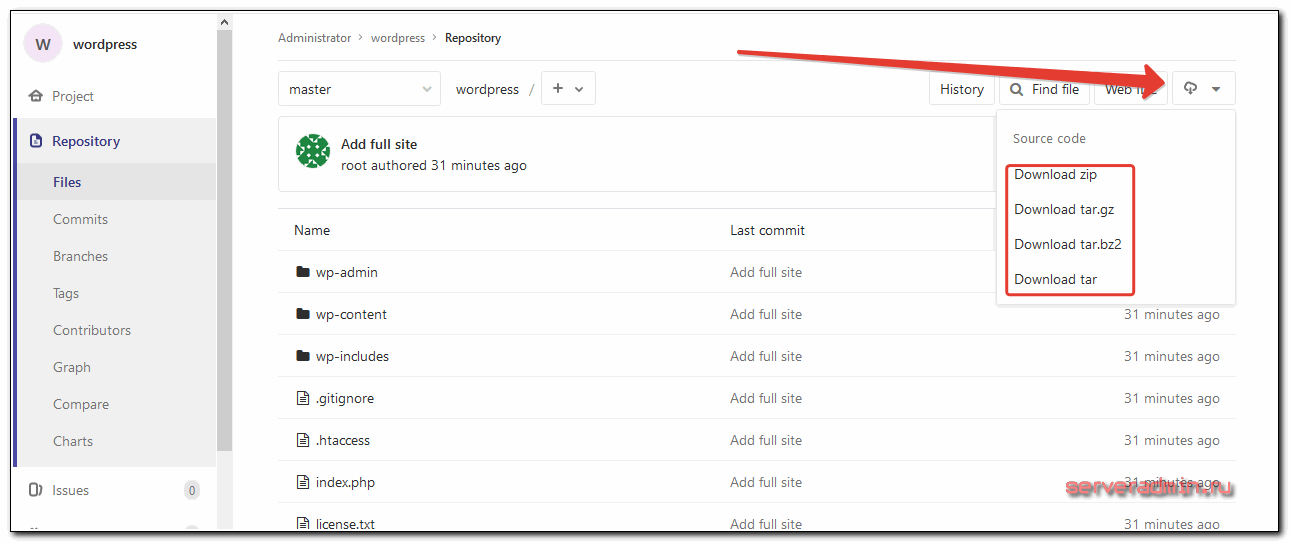
Task: Click the wordpress project name in sidebar
Action: pos(105,44)
